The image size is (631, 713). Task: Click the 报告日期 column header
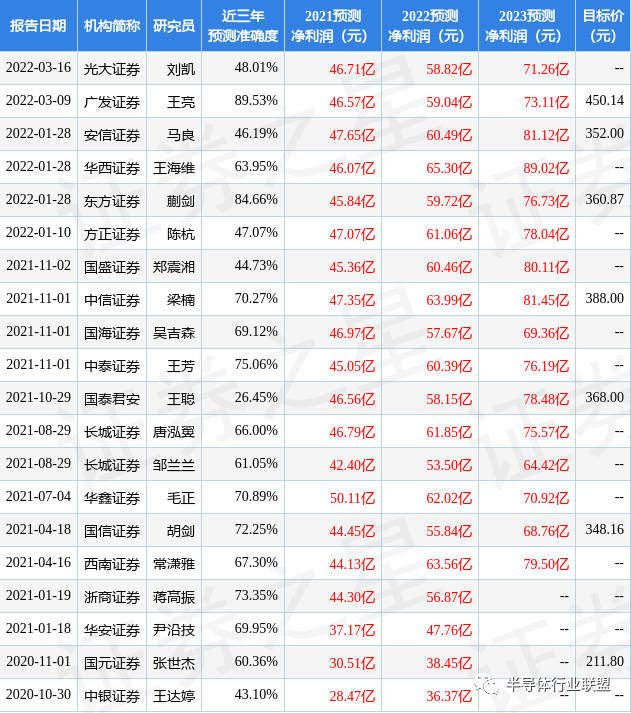[38, 25]
